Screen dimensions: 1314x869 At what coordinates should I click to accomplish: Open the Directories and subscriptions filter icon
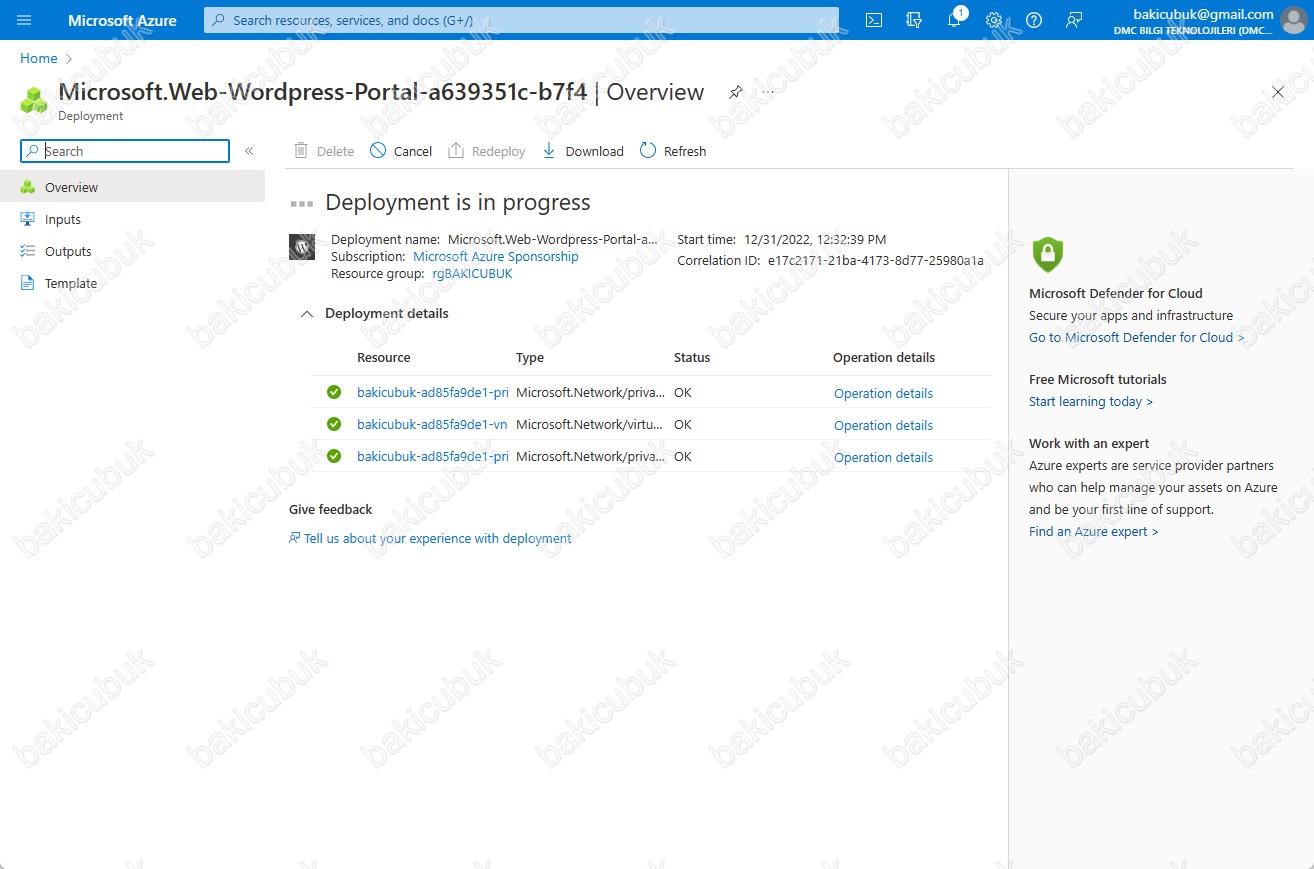(914, 20)
